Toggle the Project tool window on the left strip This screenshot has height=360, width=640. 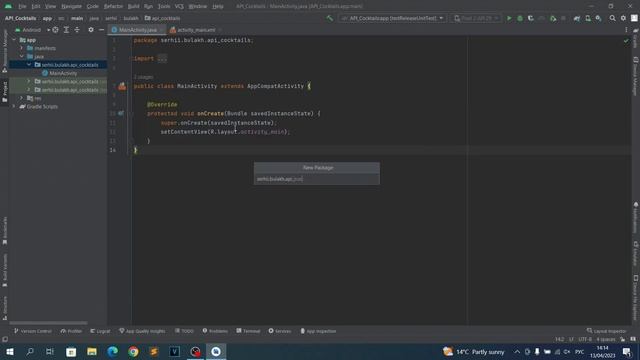pos(4,92)
